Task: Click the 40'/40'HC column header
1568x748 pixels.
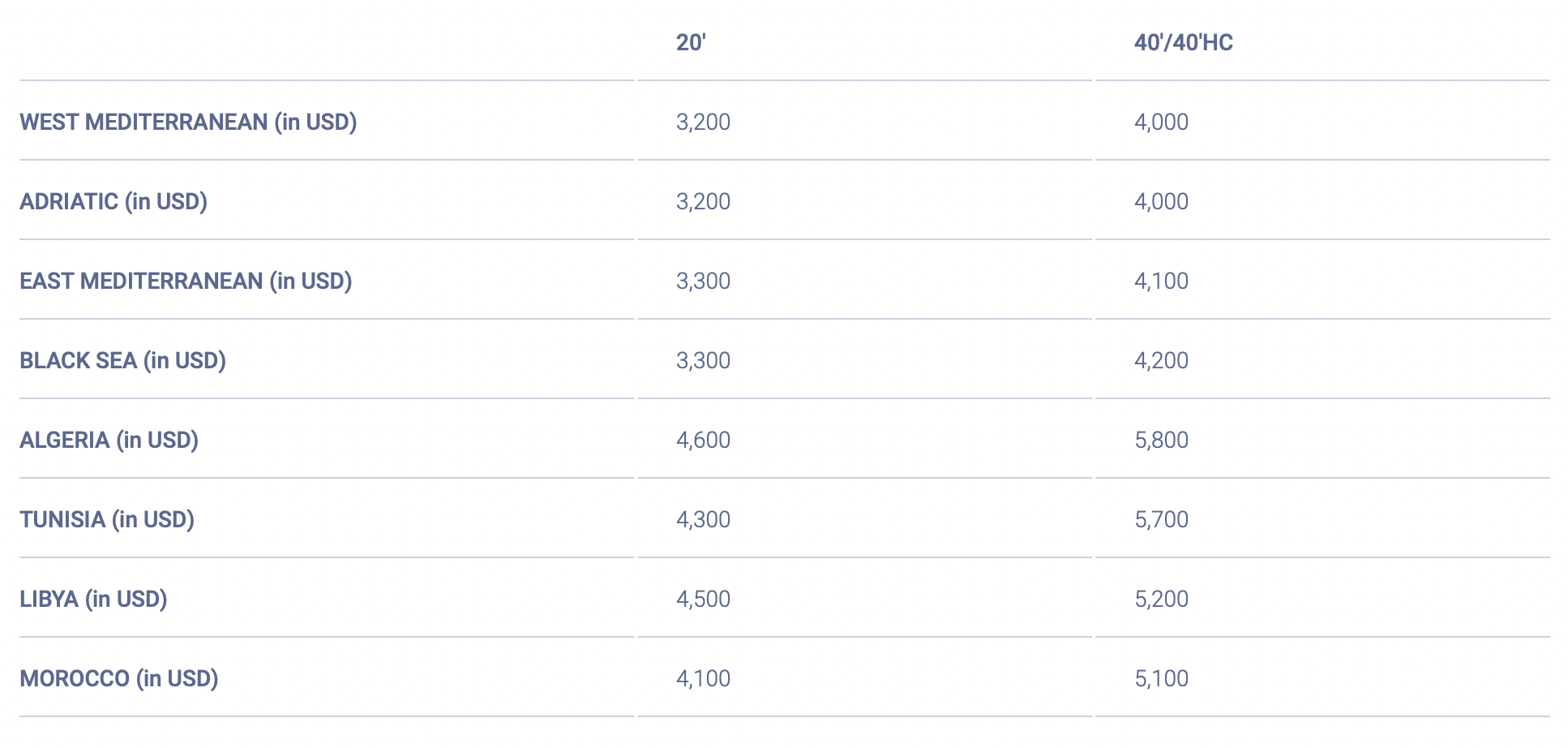Action: coord(1183,42)
